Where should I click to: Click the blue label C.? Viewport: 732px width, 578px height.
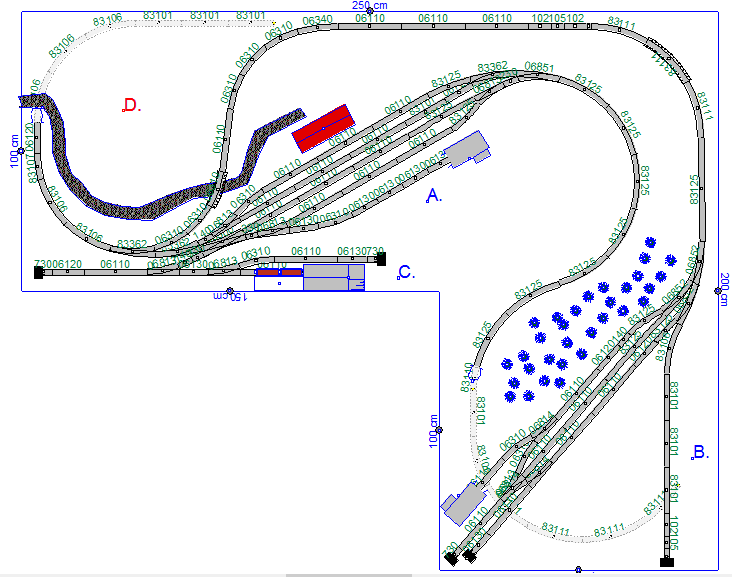pos(405,272)
